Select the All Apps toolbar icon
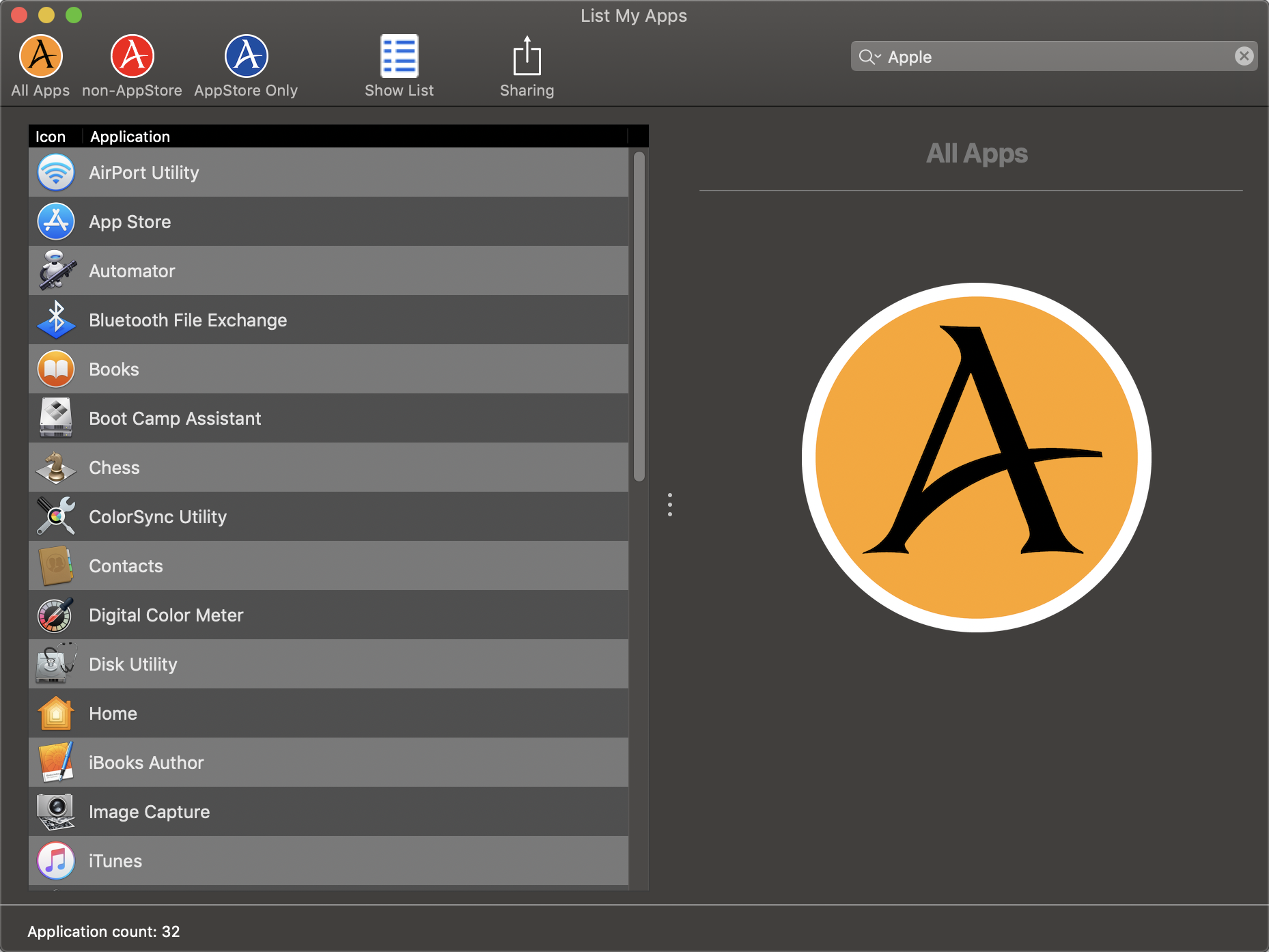Viewport: 1269px width, 952px height. pos(41,56)
